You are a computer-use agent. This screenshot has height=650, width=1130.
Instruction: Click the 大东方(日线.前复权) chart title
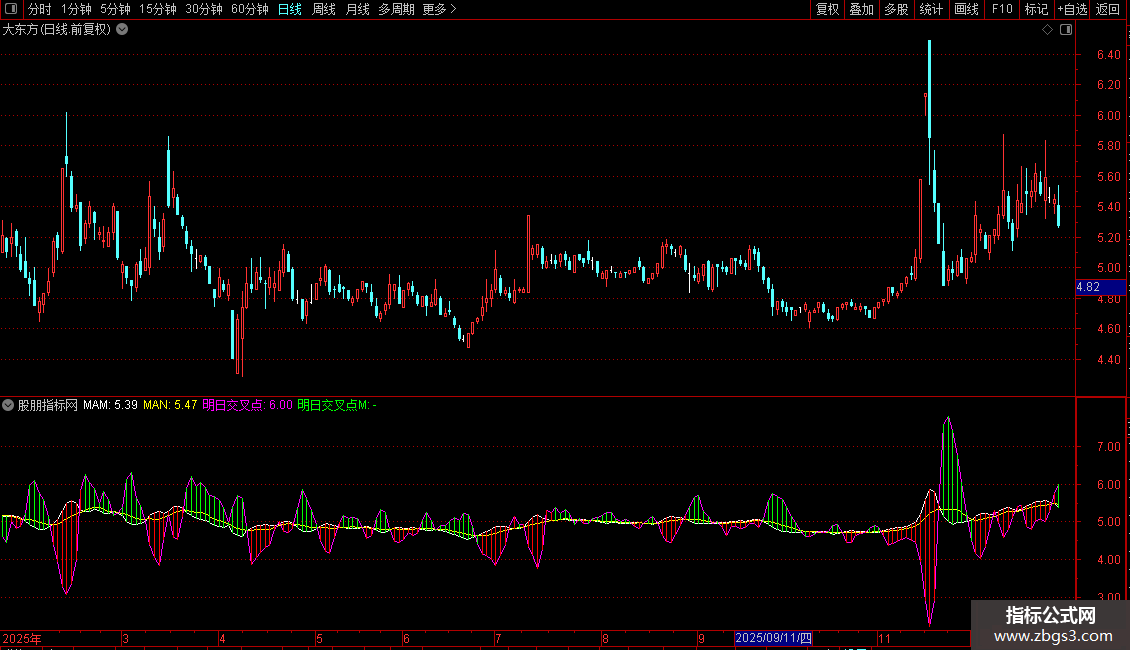click(x=57, y=30)
